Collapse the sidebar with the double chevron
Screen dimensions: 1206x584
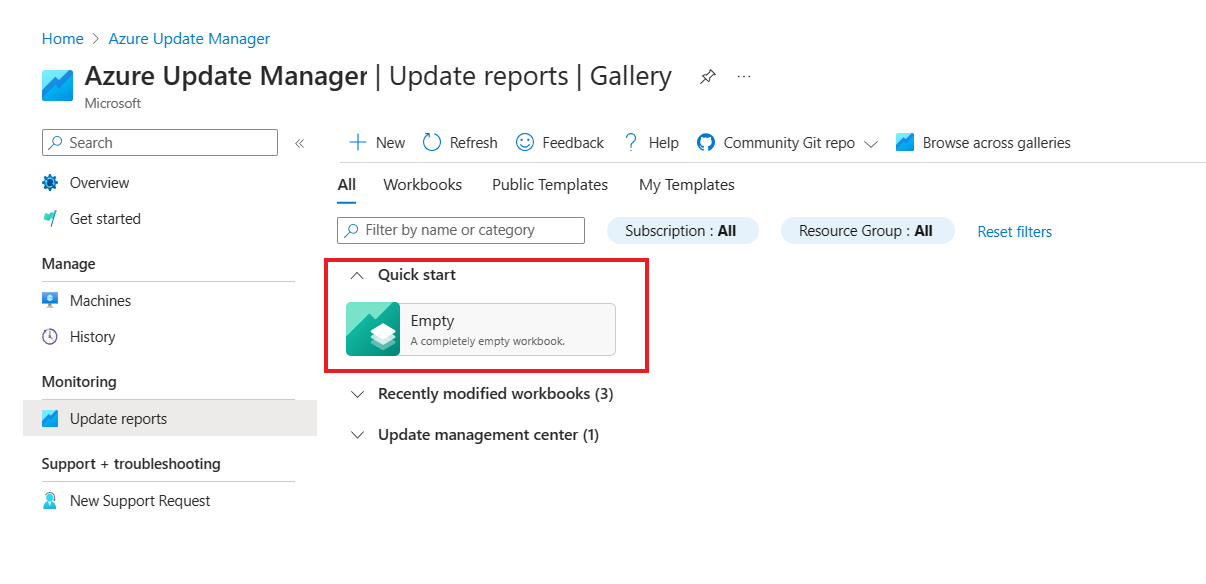click(299, 143)
